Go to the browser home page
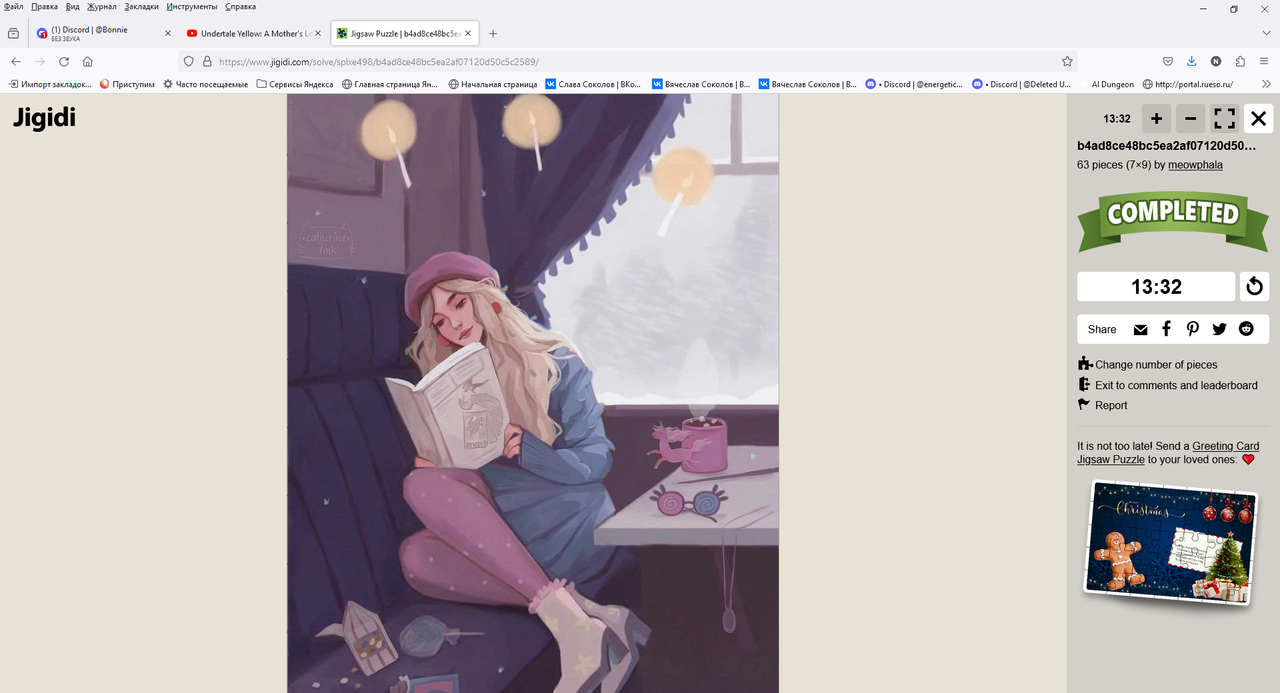This screenshot has height=693, width=1280. click(88, 61)
